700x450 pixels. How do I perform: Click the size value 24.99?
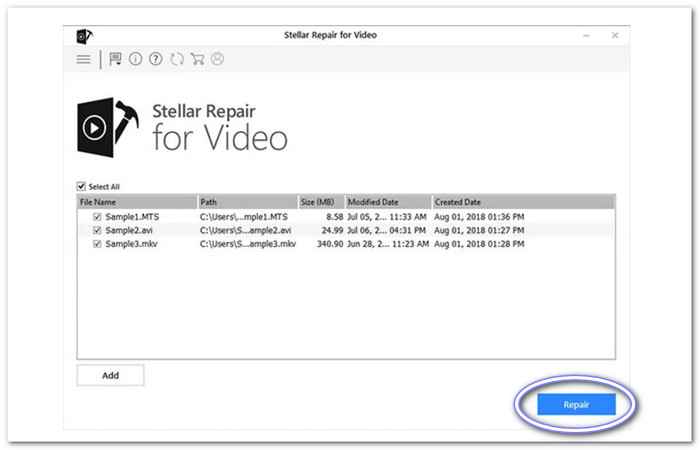[333, 230]
